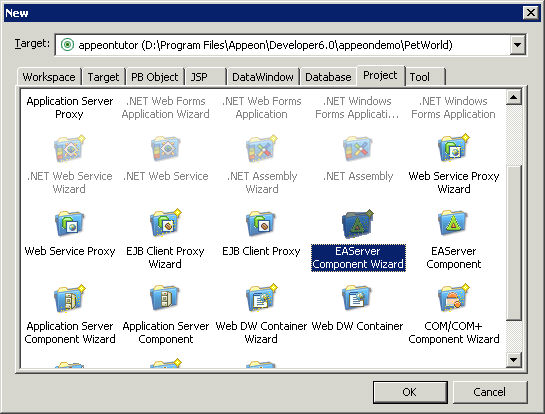Dismiss the dialog with Cancel

click(489, 392)
